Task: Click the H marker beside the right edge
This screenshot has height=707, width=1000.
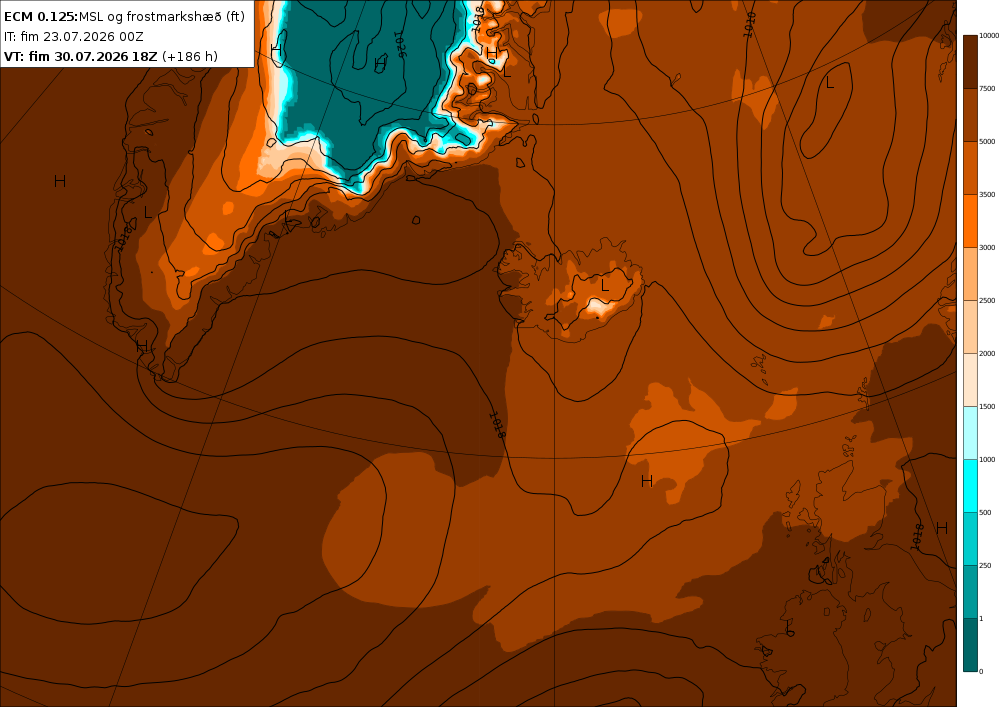Action: [x=941, y=528]
